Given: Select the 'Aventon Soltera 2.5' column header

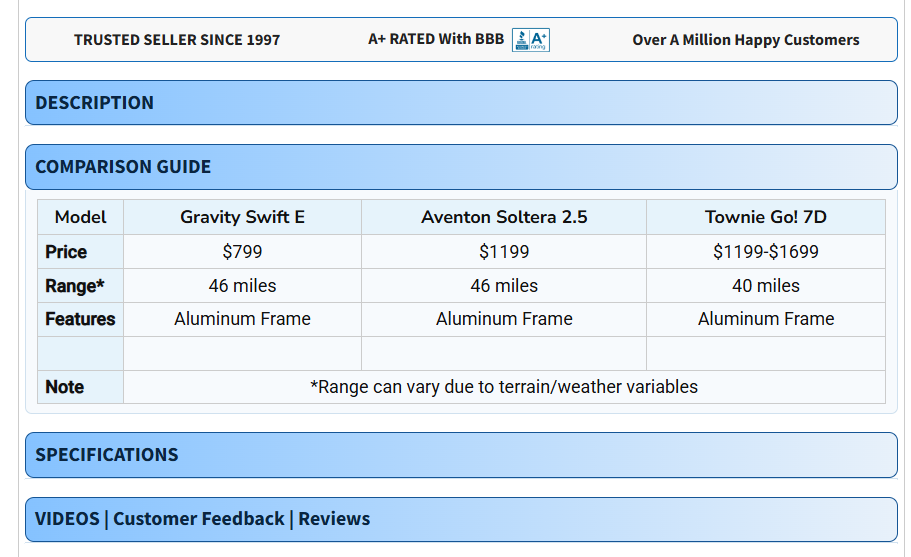Looking at the screenshot, I should coord(504,217).
